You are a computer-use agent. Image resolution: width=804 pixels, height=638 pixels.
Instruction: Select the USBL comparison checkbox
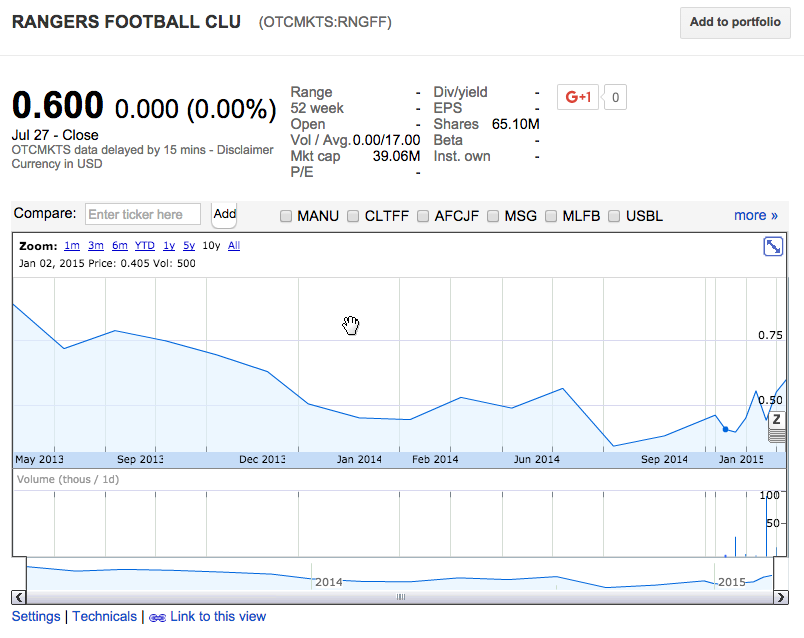(x=614, y=216)
